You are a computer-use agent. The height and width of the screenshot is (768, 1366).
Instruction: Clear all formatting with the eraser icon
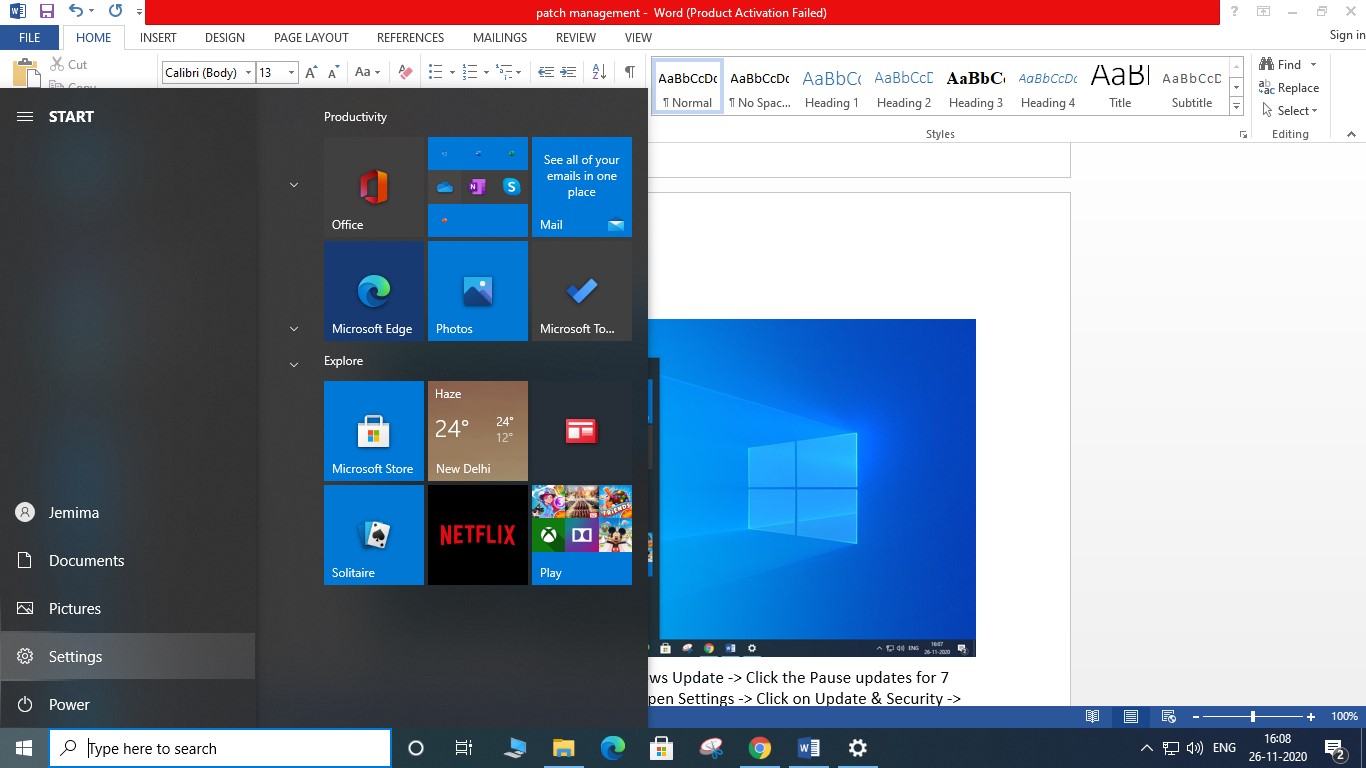[x=405, y=72]
